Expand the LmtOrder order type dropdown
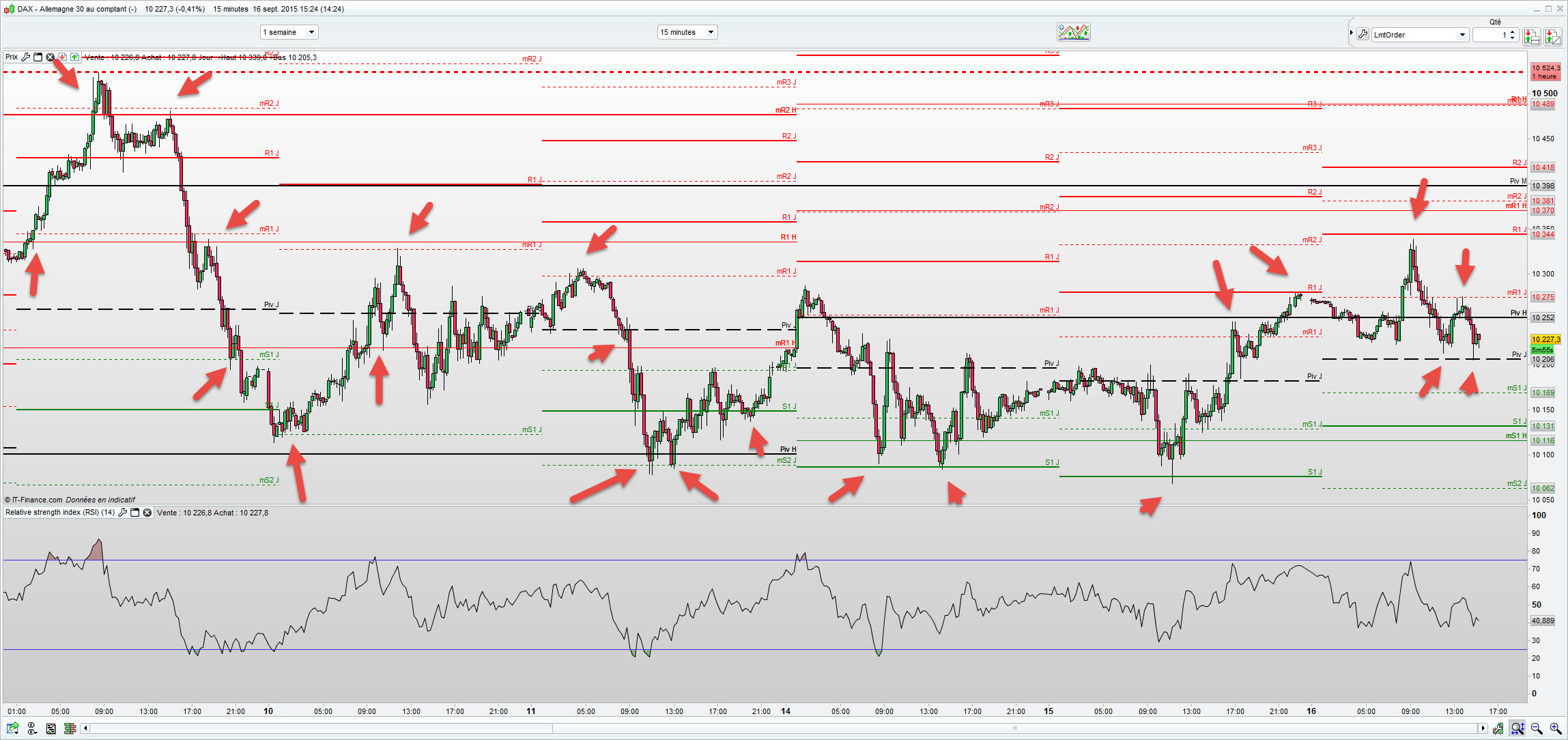Image resolution: width=1568 pixels, height=740 pixels. pyautogui.click(x=1462, y=35)
